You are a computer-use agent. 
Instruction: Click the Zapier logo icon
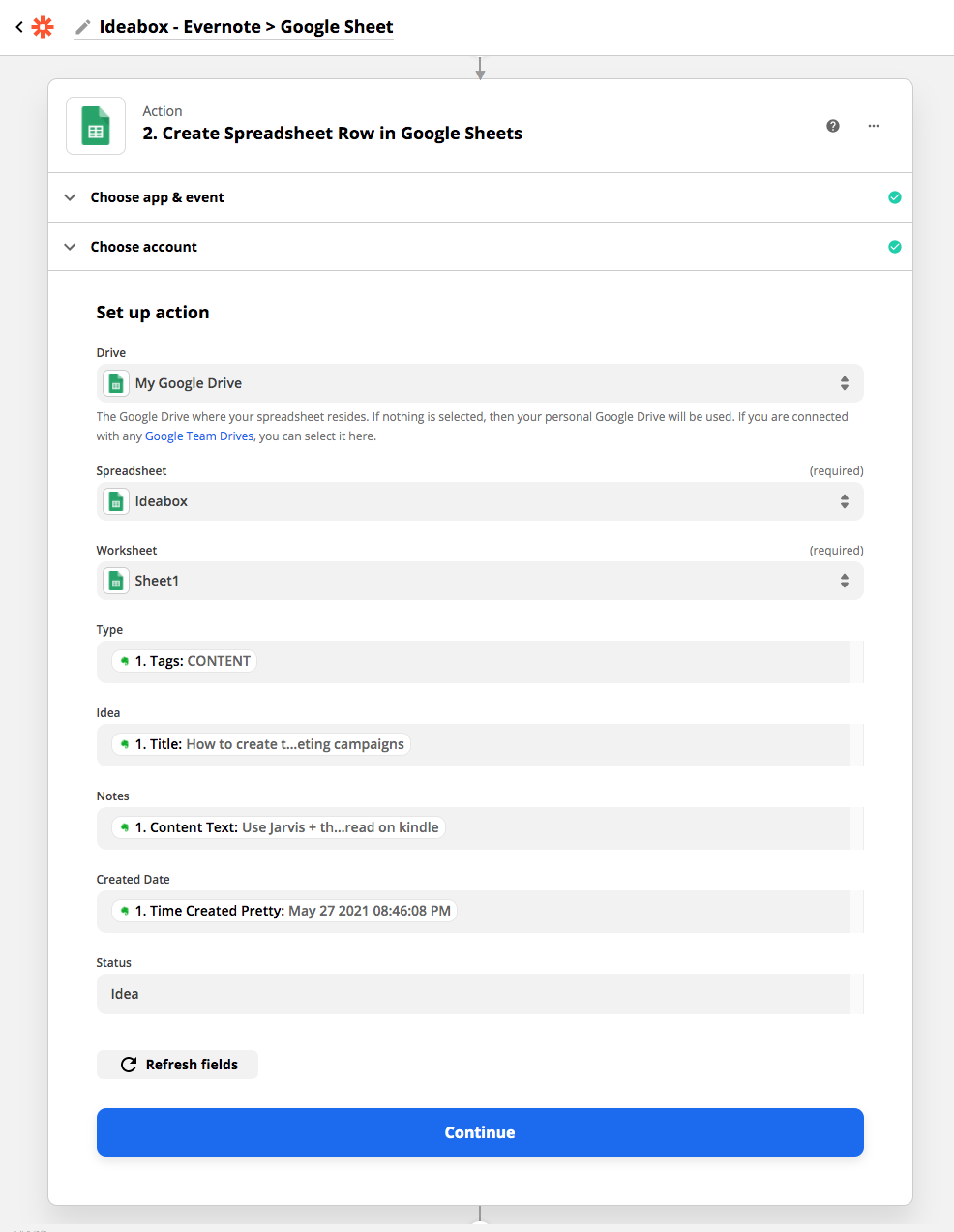click(x=43, y=27)
